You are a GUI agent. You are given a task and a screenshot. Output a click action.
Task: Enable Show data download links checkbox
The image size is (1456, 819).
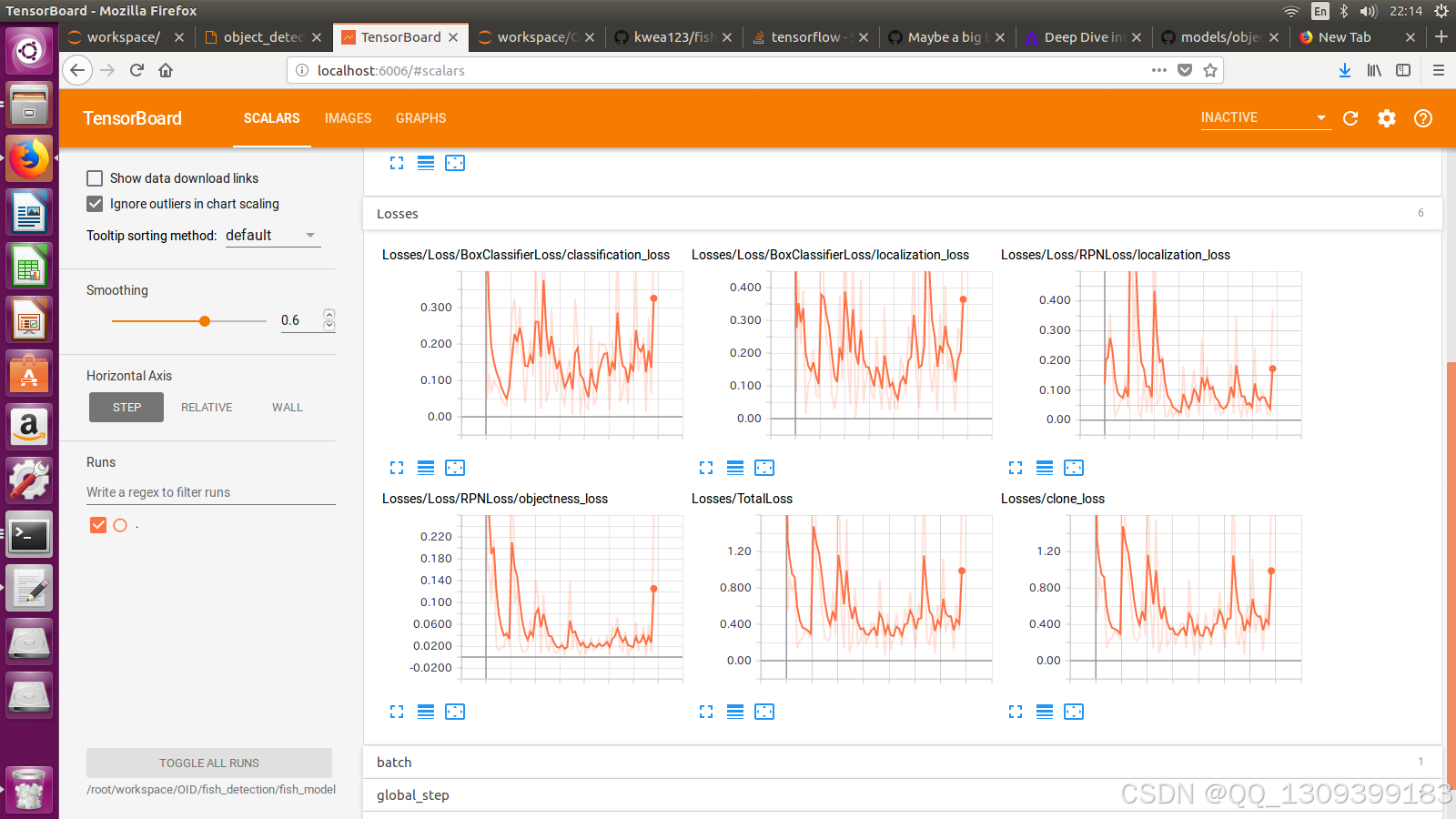(95, 178)
